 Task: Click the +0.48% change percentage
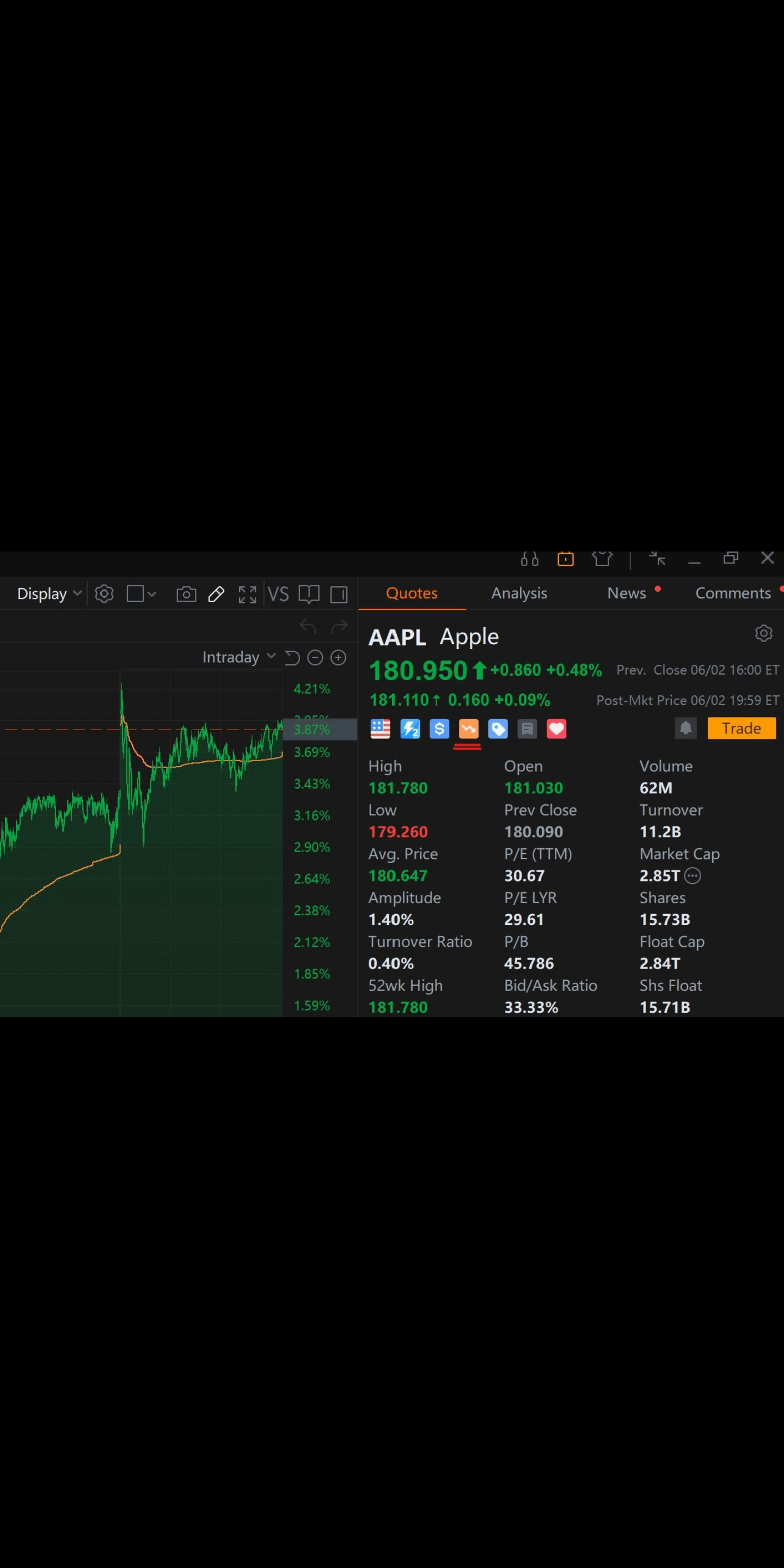tap(574, 670)
